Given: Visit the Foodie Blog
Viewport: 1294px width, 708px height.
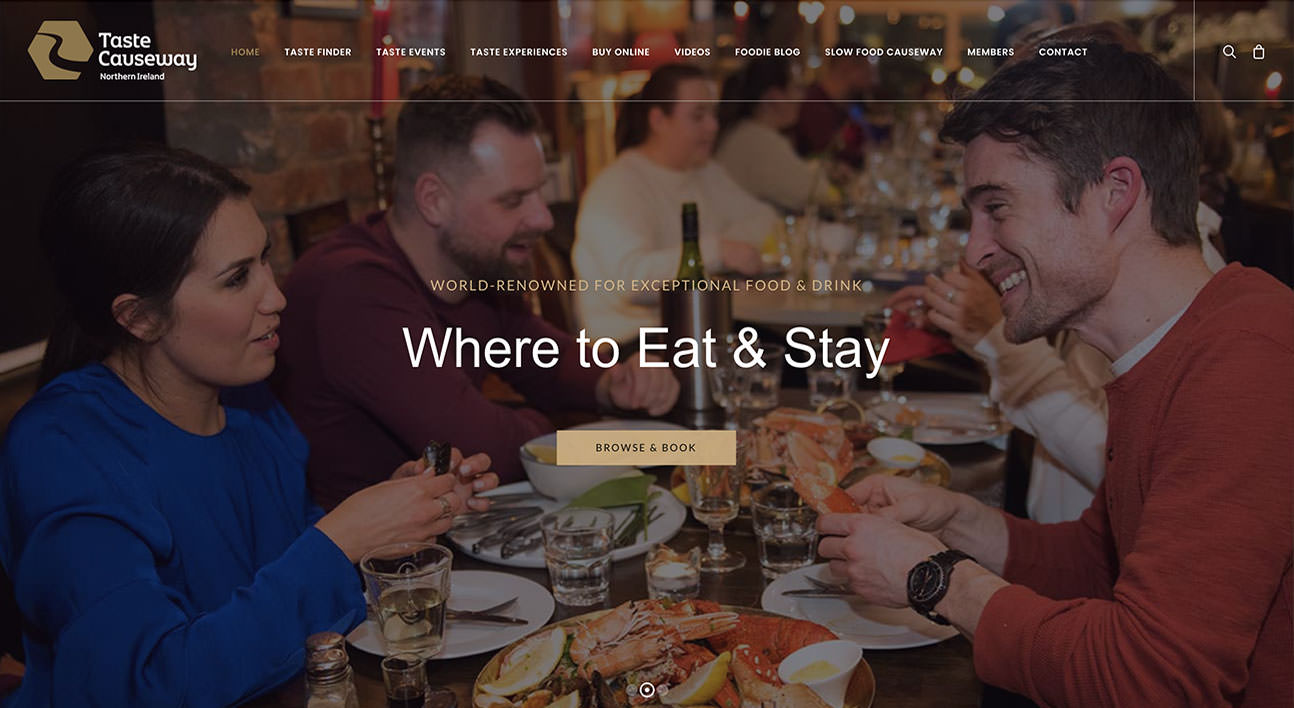Looking at the screenshot, I should (768, 52).
